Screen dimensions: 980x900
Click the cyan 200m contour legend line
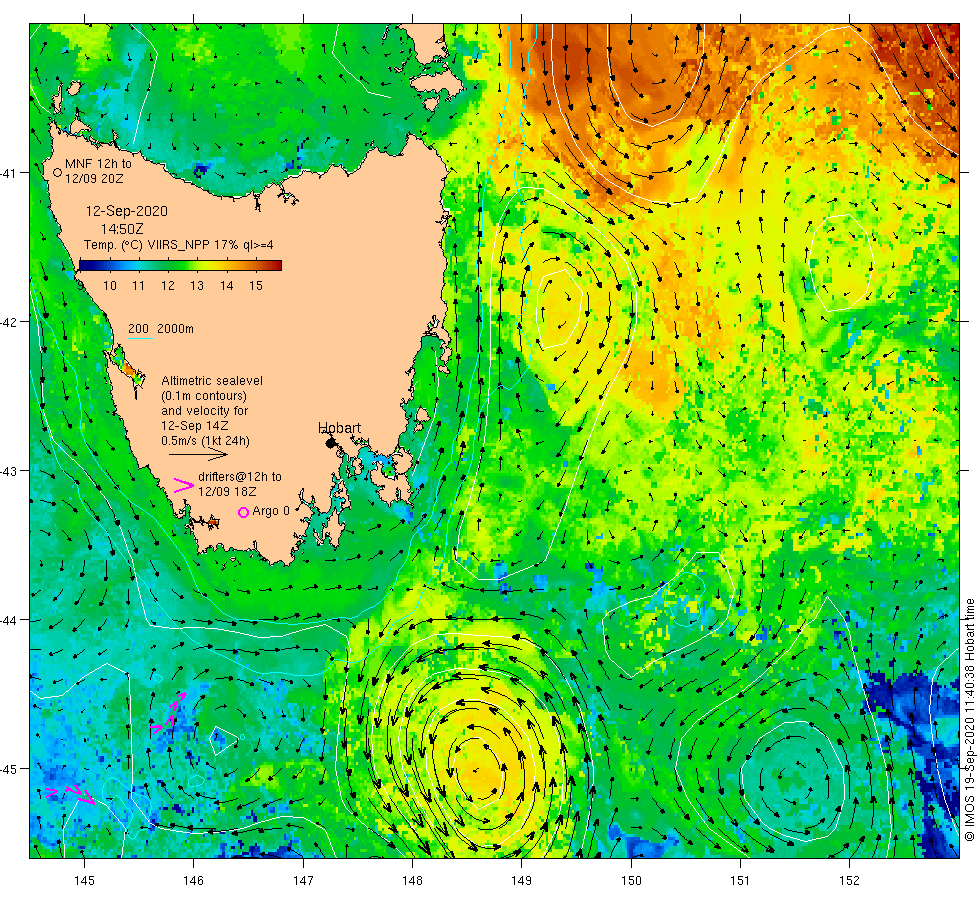click(x=141, y=339)
